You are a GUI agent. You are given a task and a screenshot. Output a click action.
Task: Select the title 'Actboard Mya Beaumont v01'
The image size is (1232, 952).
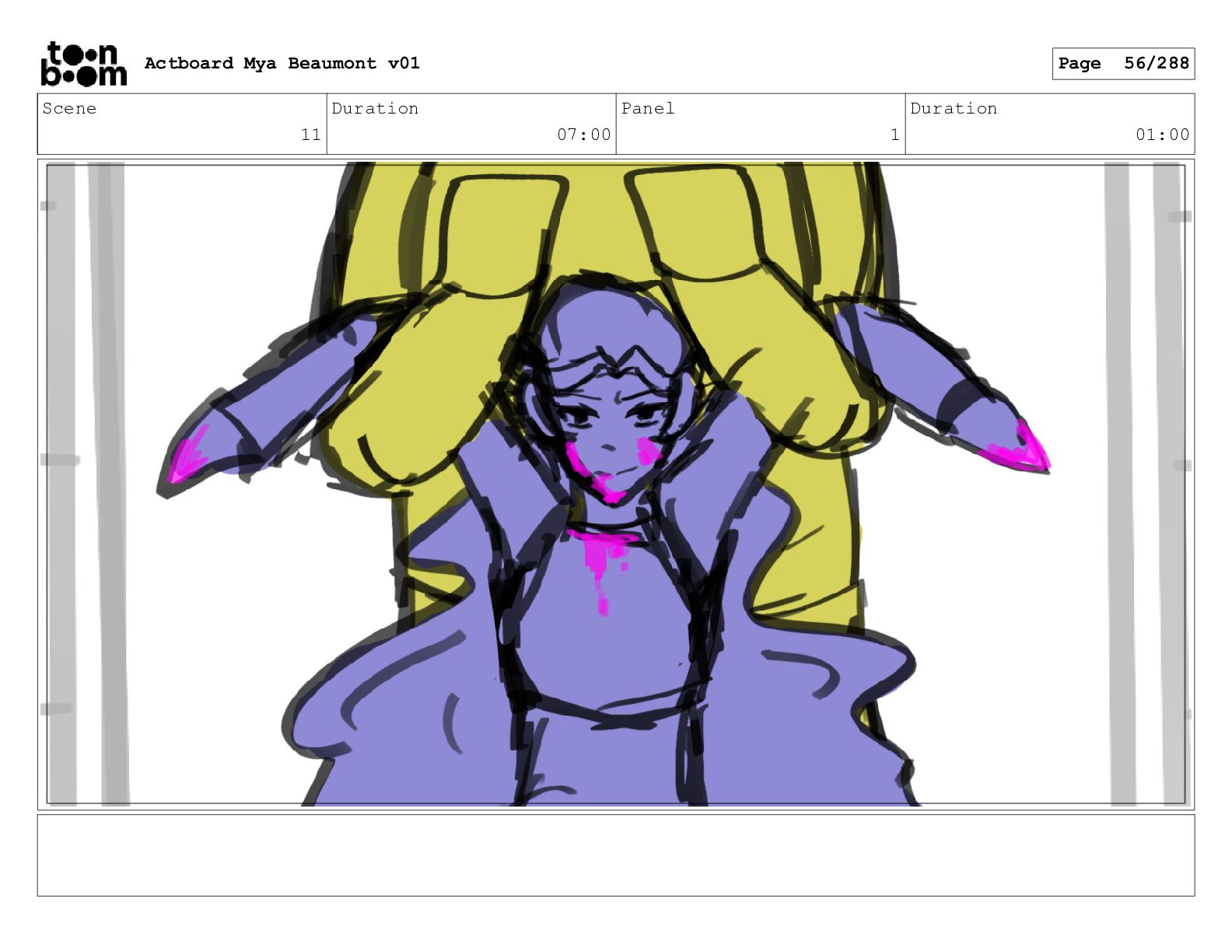282,63
